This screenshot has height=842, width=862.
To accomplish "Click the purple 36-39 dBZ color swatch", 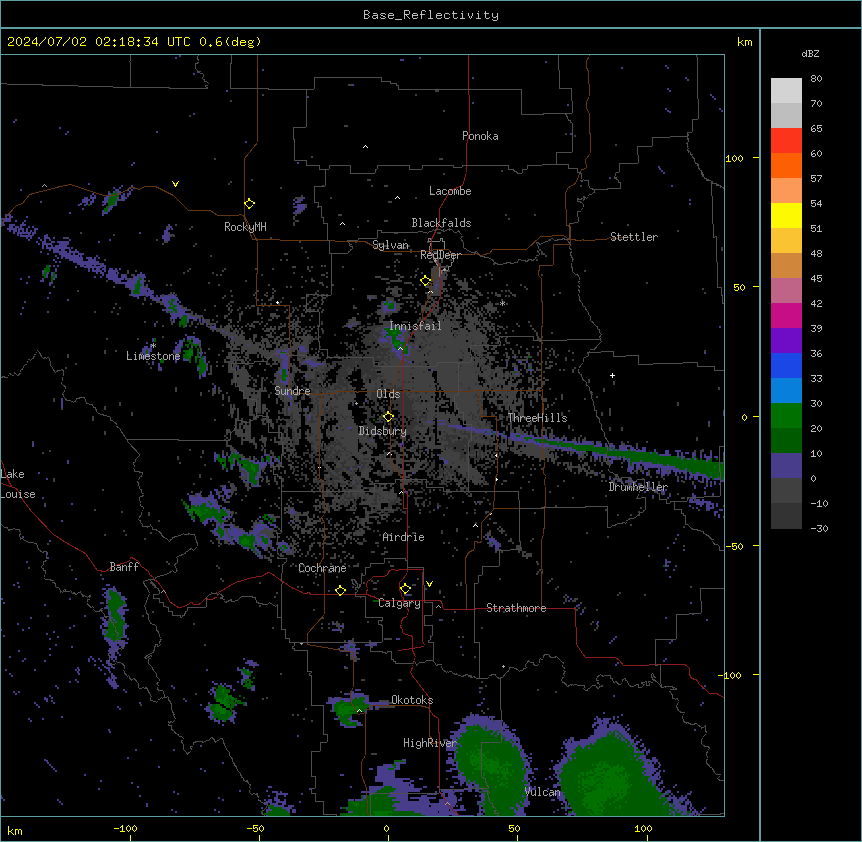I will click(x=786, y=341).
